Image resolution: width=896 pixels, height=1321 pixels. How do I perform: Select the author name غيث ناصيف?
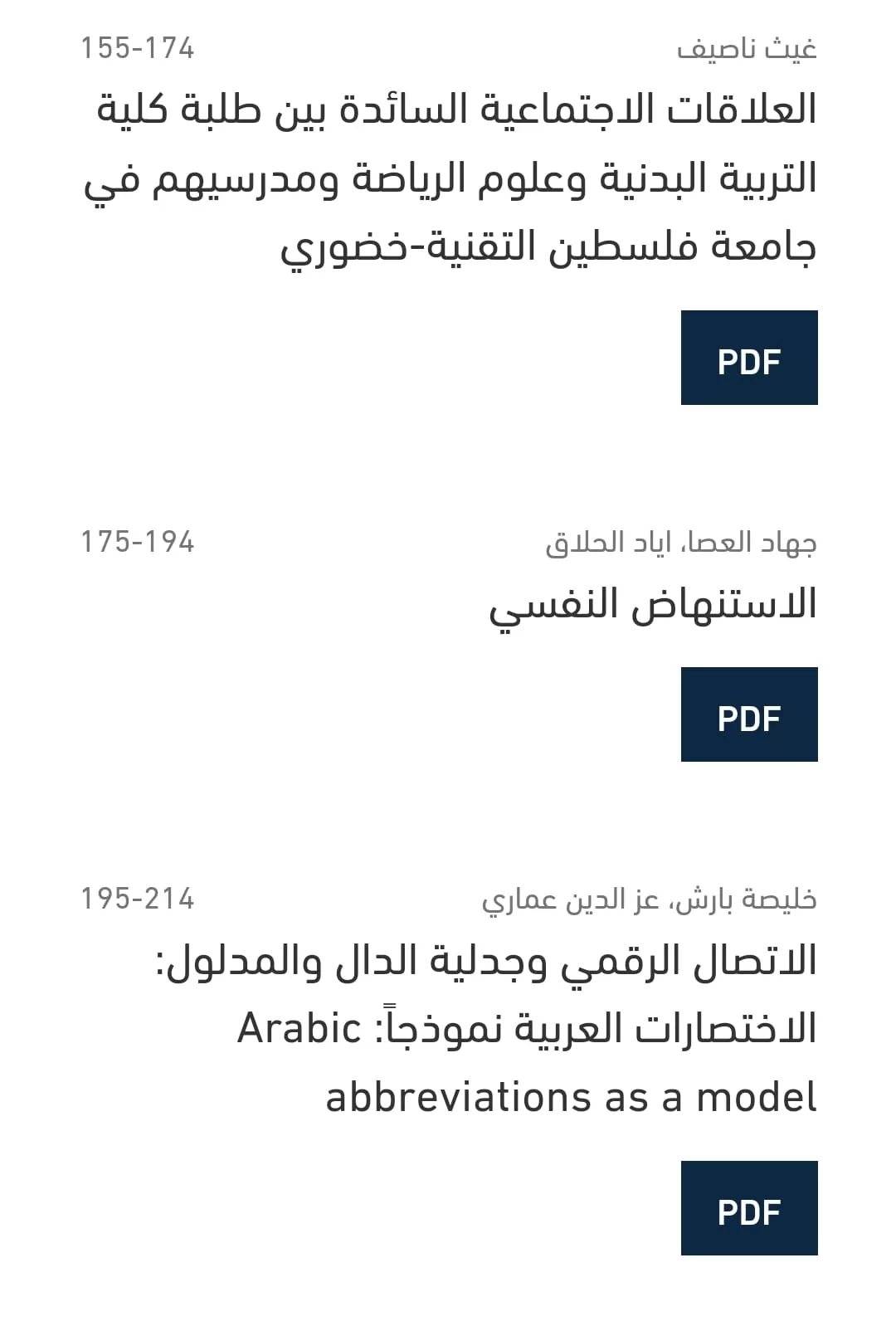[x=747, y=49]
